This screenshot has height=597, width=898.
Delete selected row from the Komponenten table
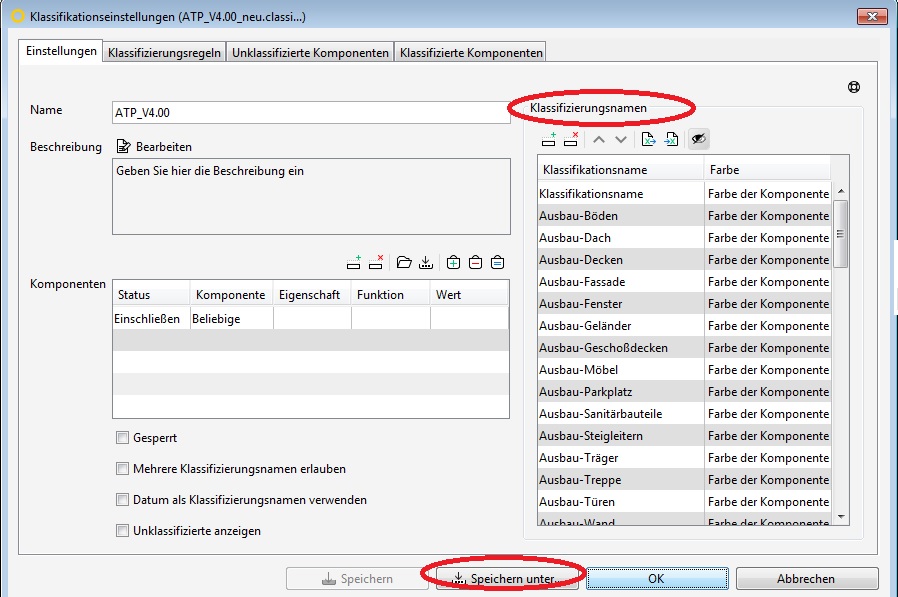[x=376, y=263]
